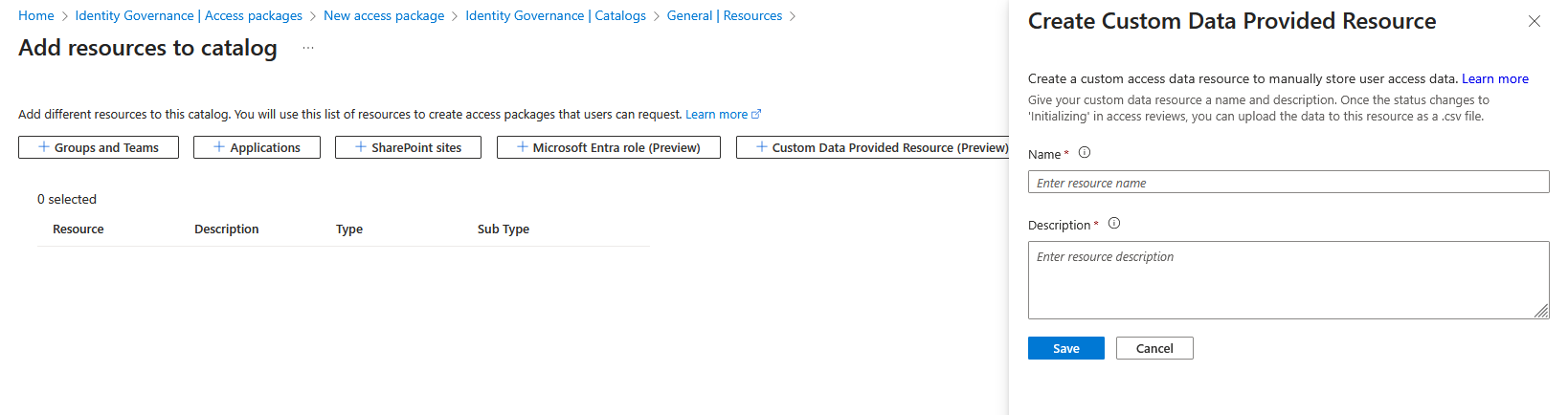Close the Create Custom Data Provided Resource panel
1568x415 pixels.
coord(1534,21)
